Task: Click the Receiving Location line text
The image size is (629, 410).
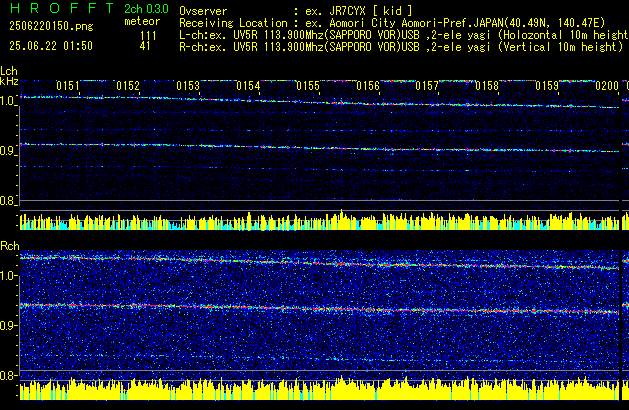Action: point(392,23)
